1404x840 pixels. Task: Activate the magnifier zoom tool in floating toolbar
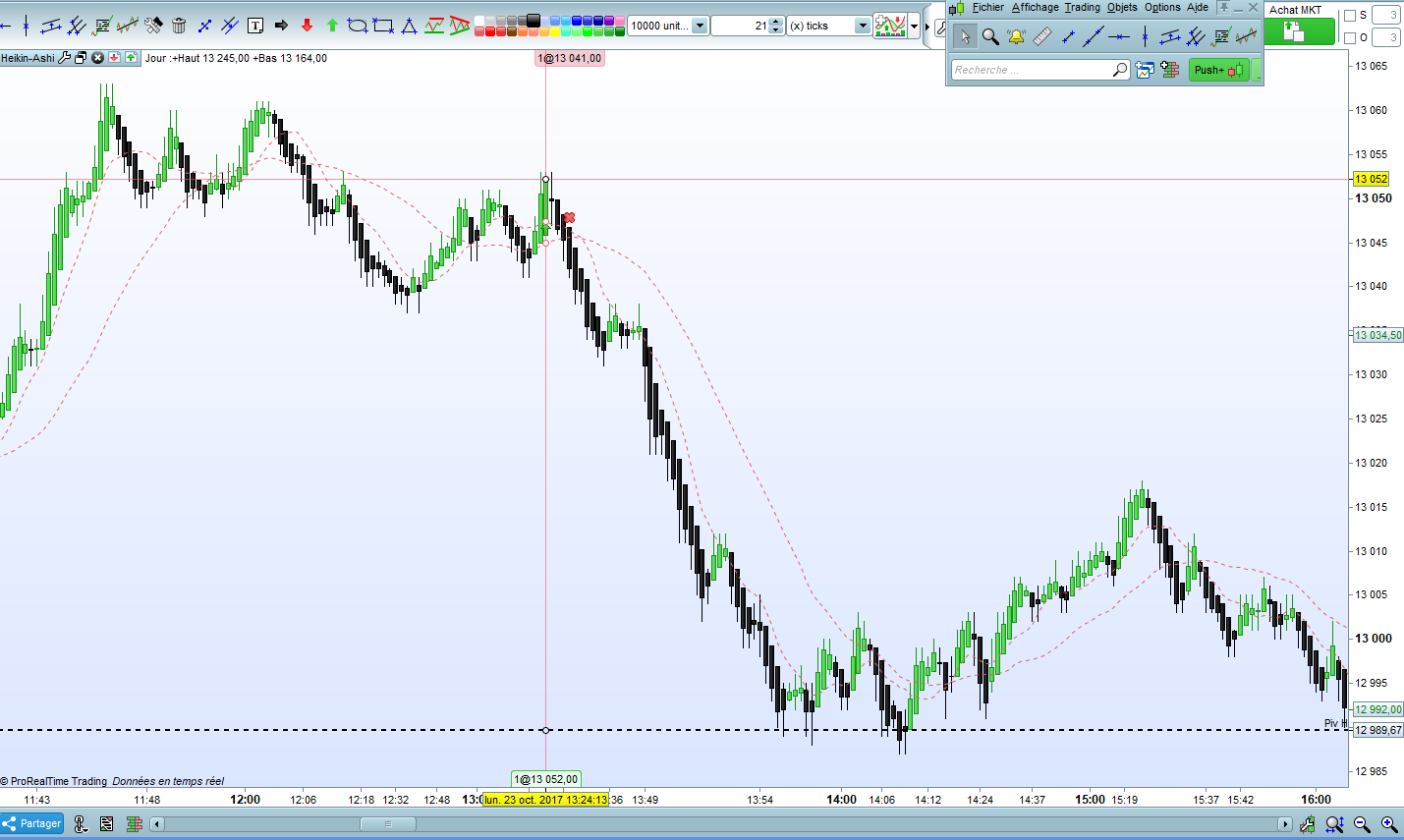point(990,37)
